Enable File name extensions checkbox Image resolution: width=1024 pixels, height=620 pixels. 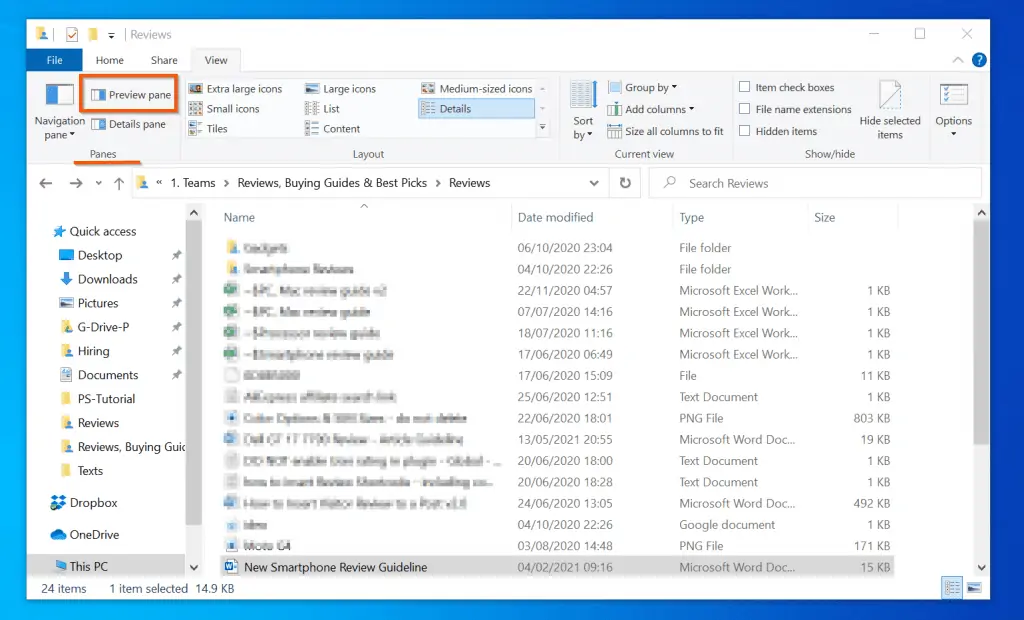pos(744,109)
